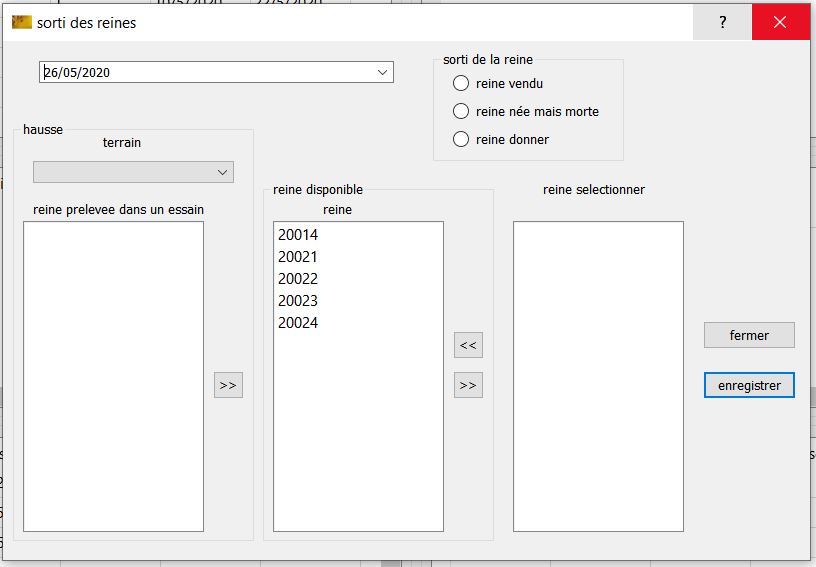Click >> button next to essaim list
Image resolution: width=816 pixels, height=567 pixels.
[x=228, y=385]
